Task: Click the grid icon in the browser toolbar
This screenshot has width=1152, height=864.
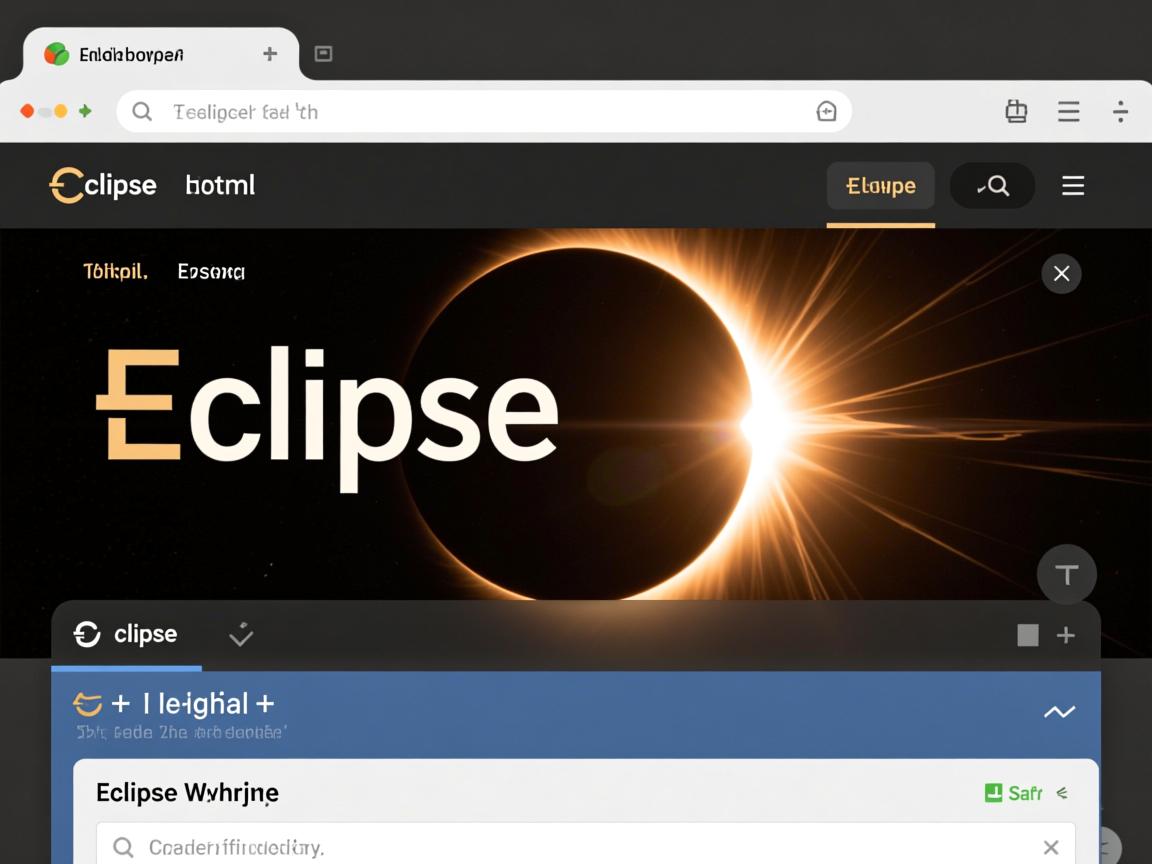Action: click(1016, 111)
